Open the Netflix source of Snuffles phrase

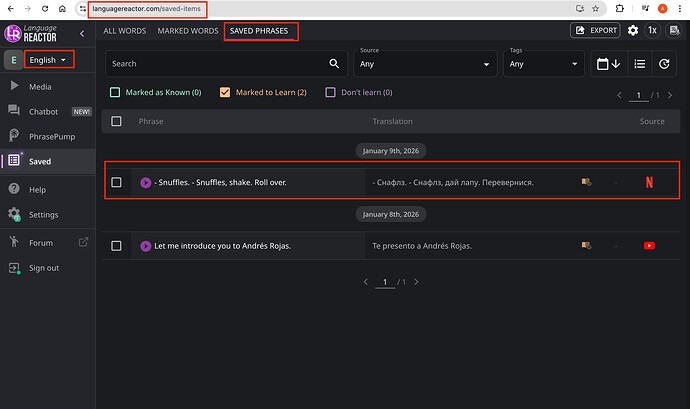point(649,183)
